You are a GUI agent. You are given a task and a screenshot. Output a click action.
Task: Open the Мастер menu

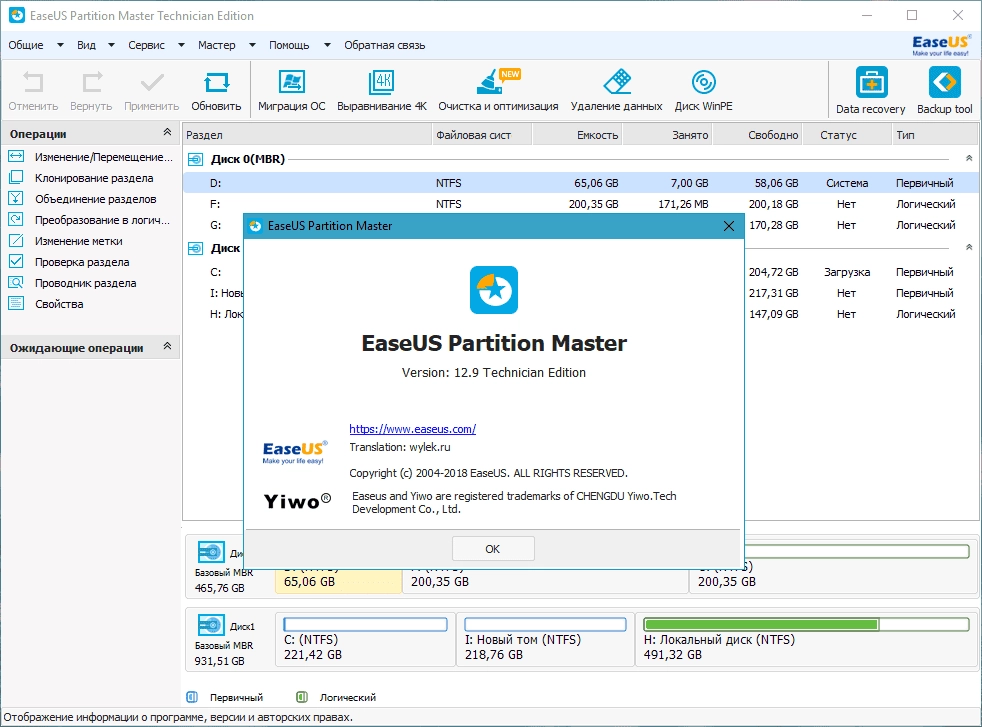pos(217,45)
